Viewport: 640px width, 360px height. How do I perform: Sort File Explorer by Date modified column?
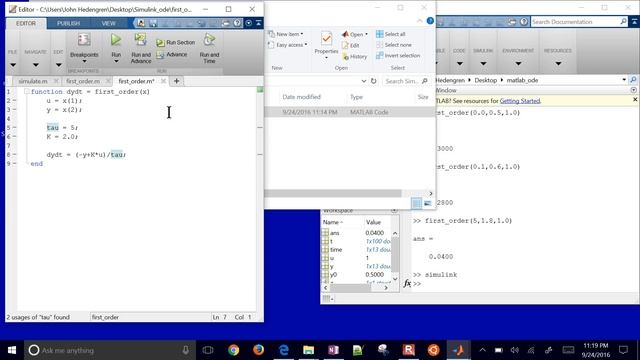302,97
